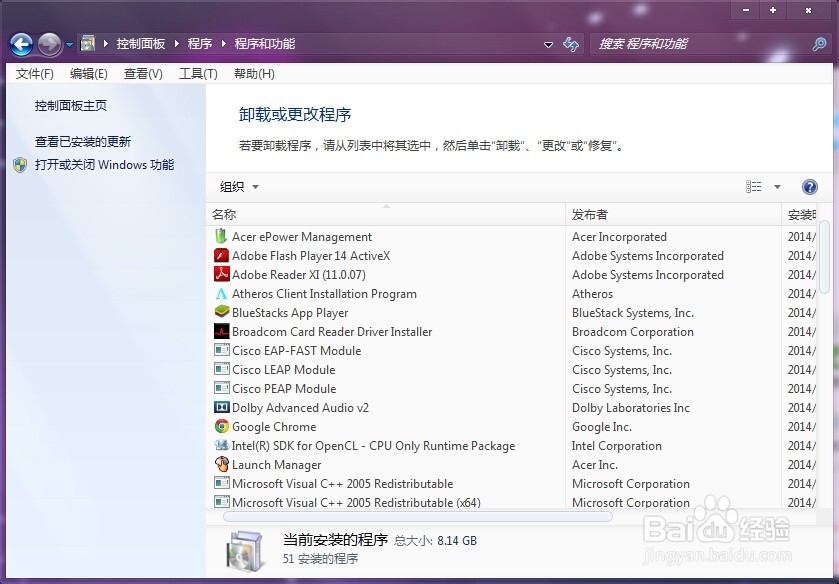The height and width of the screenshot is (584, 839).
Task: Click Intel(R) SDK for OpenCL icon
Action: coord(221,445)
